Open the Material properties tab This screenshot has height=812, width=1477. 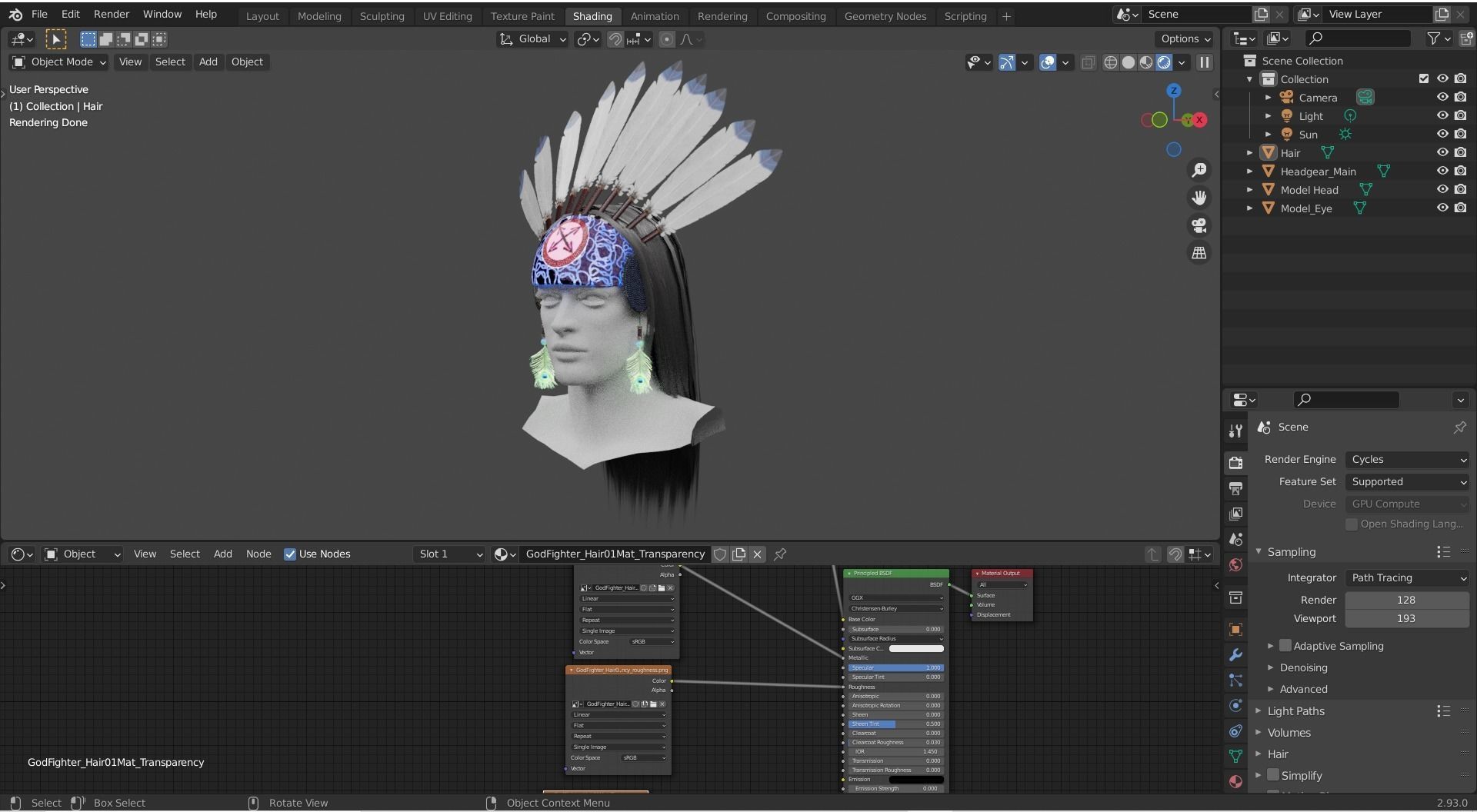[1235, 781]
